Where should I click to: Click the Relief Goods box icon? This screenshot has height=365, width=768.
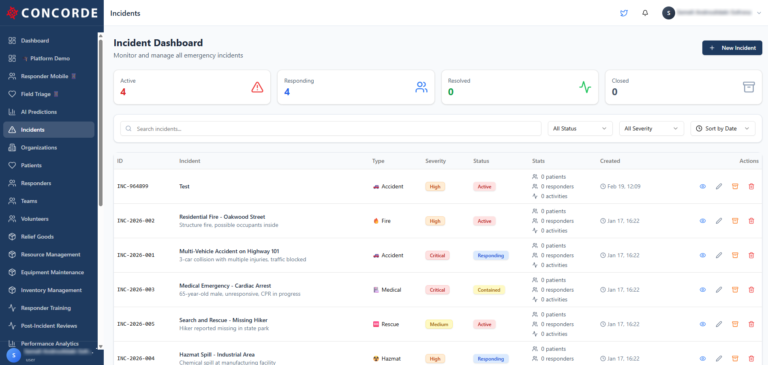click(12, 237)
